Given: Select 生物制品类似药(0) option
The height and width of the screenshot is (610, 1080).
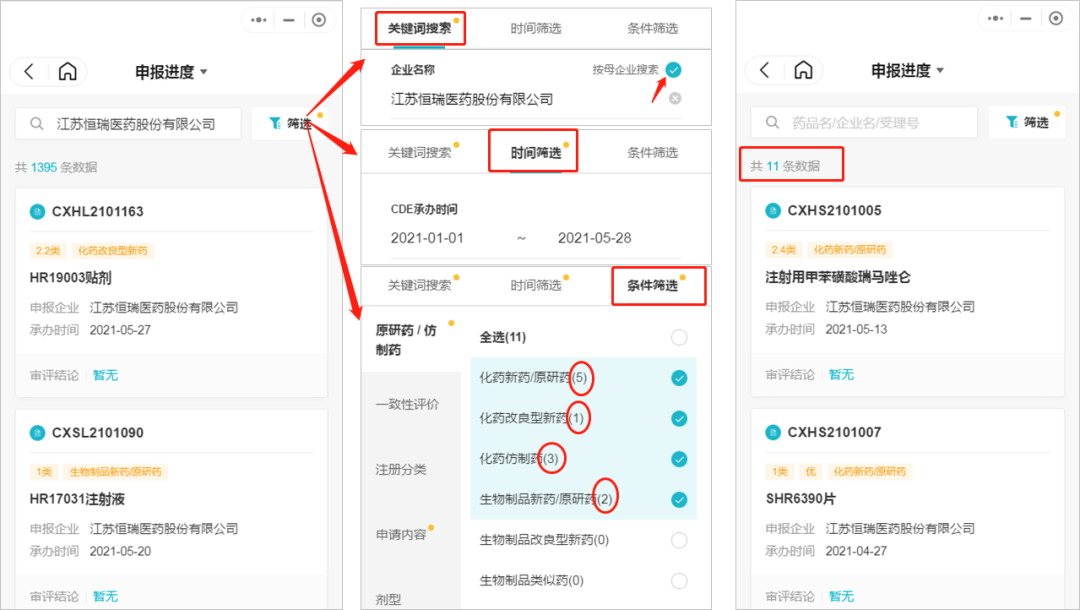Looking at the screenshot, I should [x=679, y=581].
